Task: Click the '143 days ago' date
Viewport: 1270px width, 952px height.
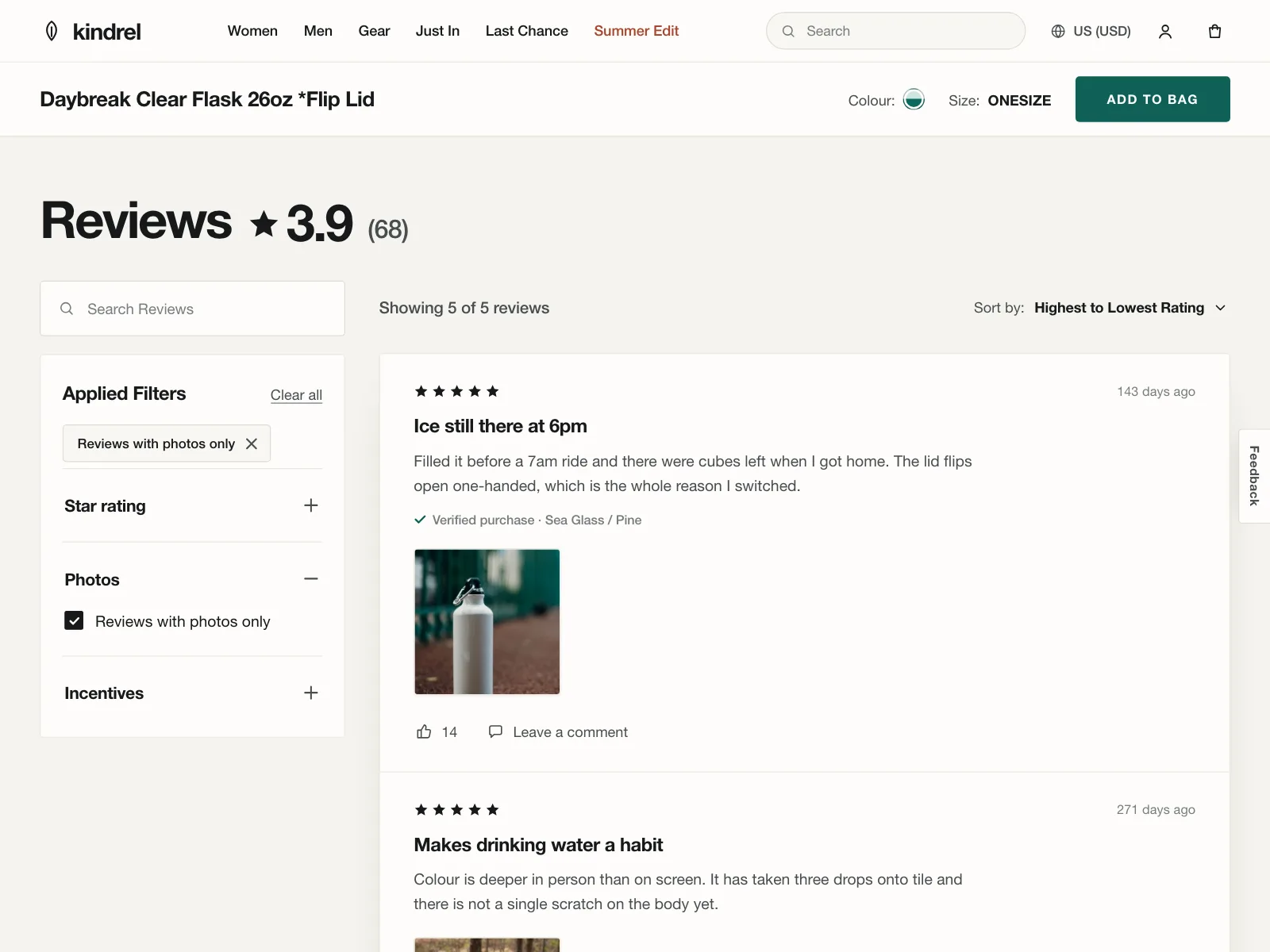Action: tap(1156, 392)
